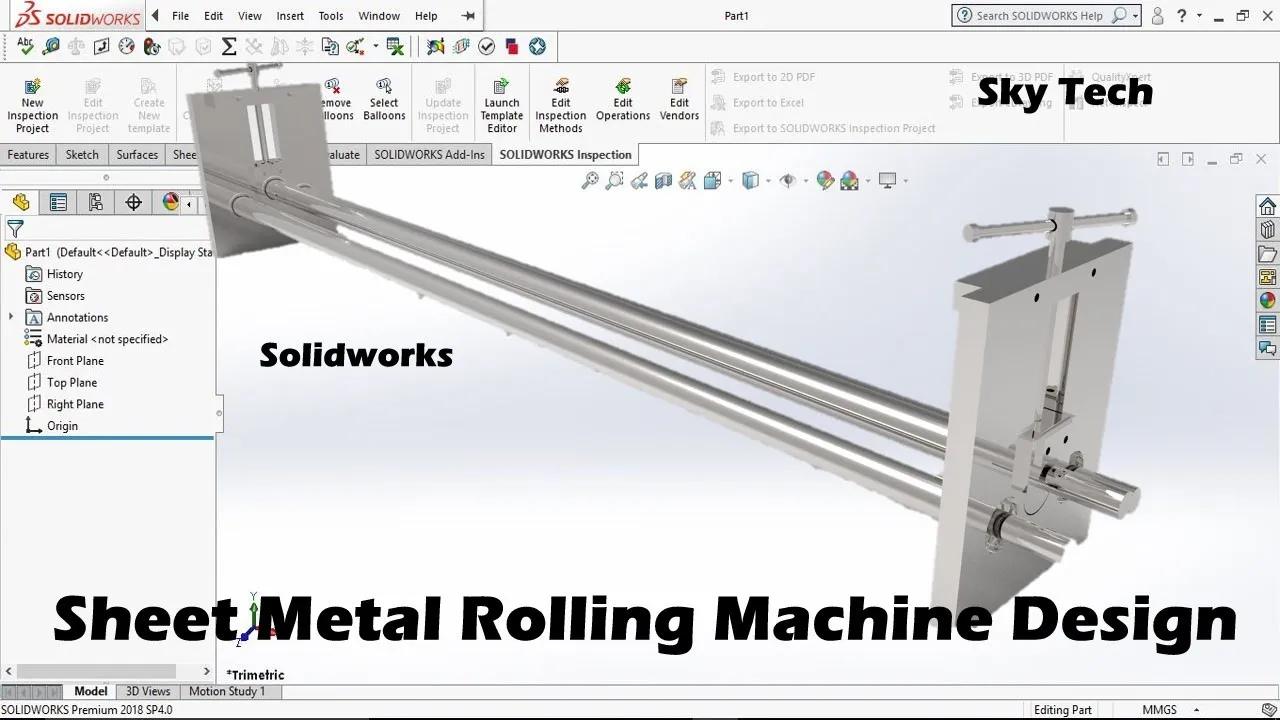The height and width of the screenshot is (720, 1280).
Task: Open Edit Vendors
Action: 679,99
